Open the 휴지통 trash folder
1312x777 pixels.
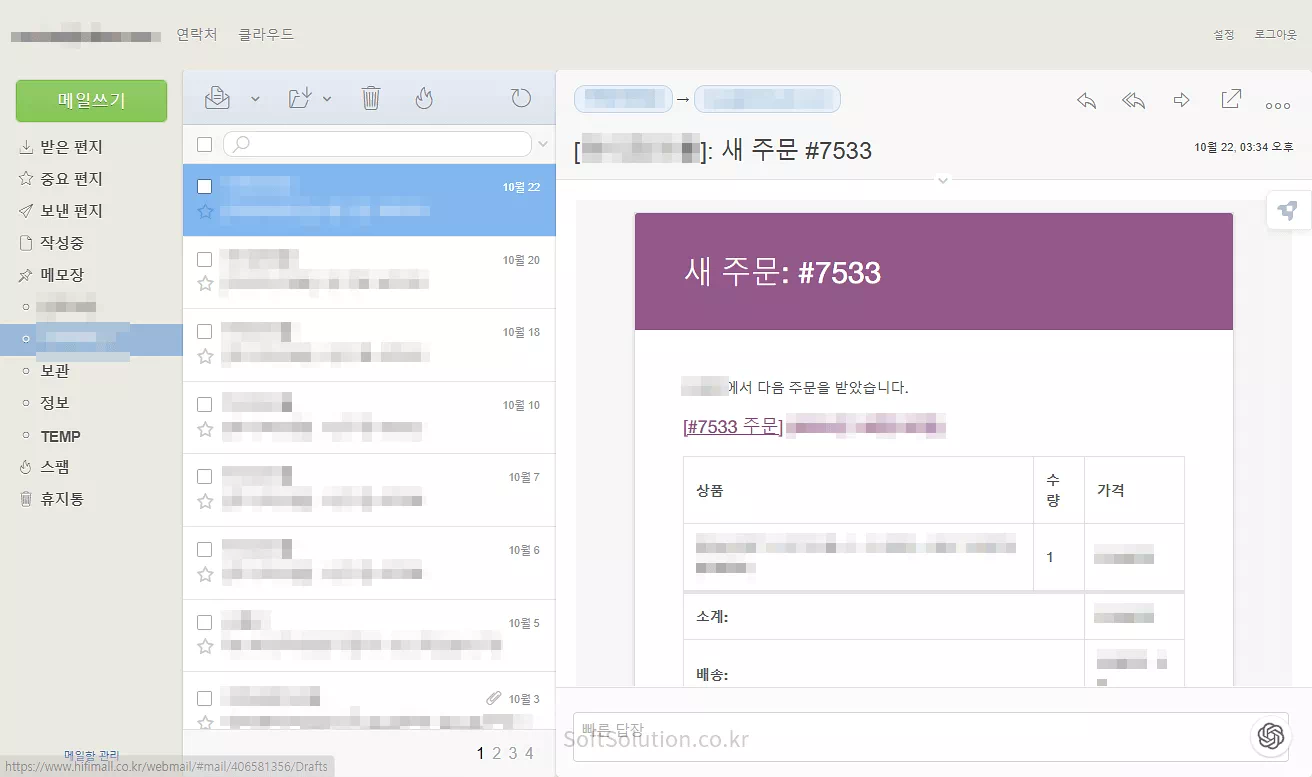[62, 499]
